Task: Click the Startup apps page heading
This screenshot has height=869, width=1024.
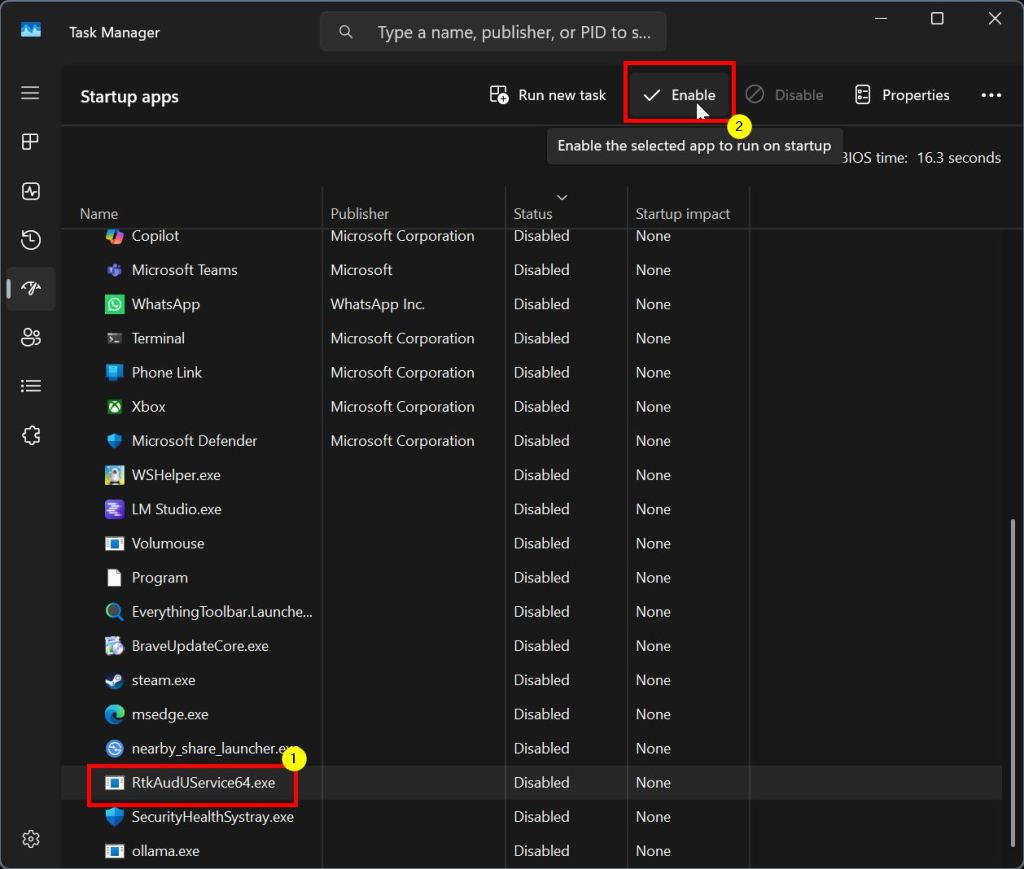Action: point(129,97)
